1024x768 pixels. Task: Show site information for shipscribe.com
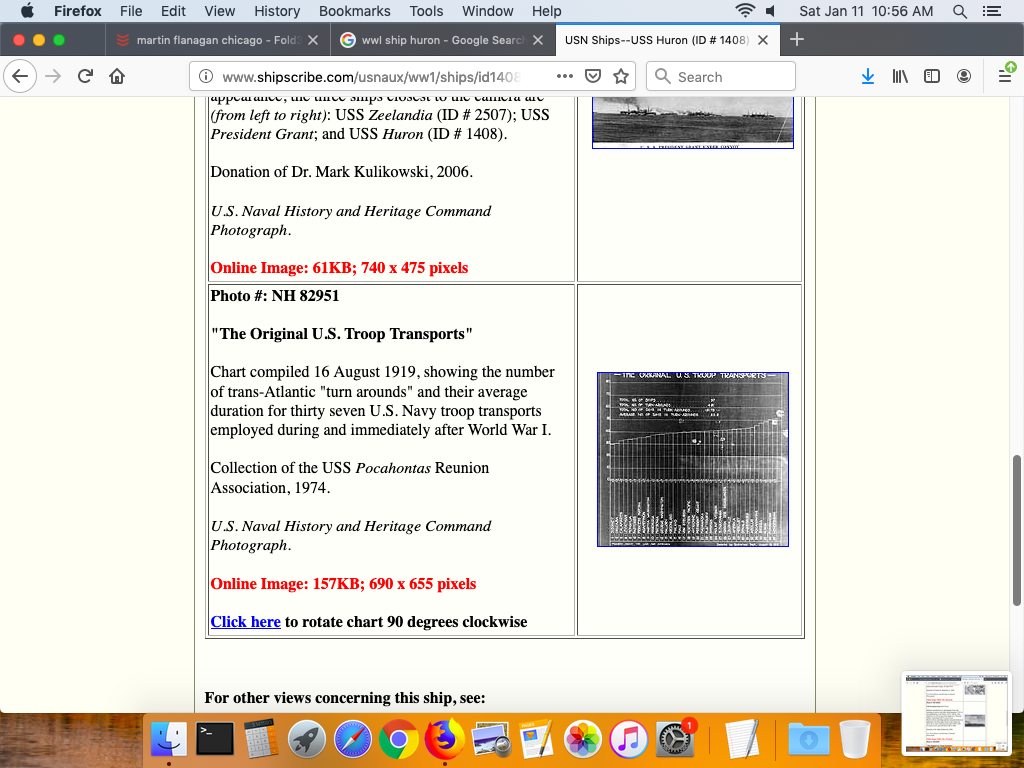[206, 77]
